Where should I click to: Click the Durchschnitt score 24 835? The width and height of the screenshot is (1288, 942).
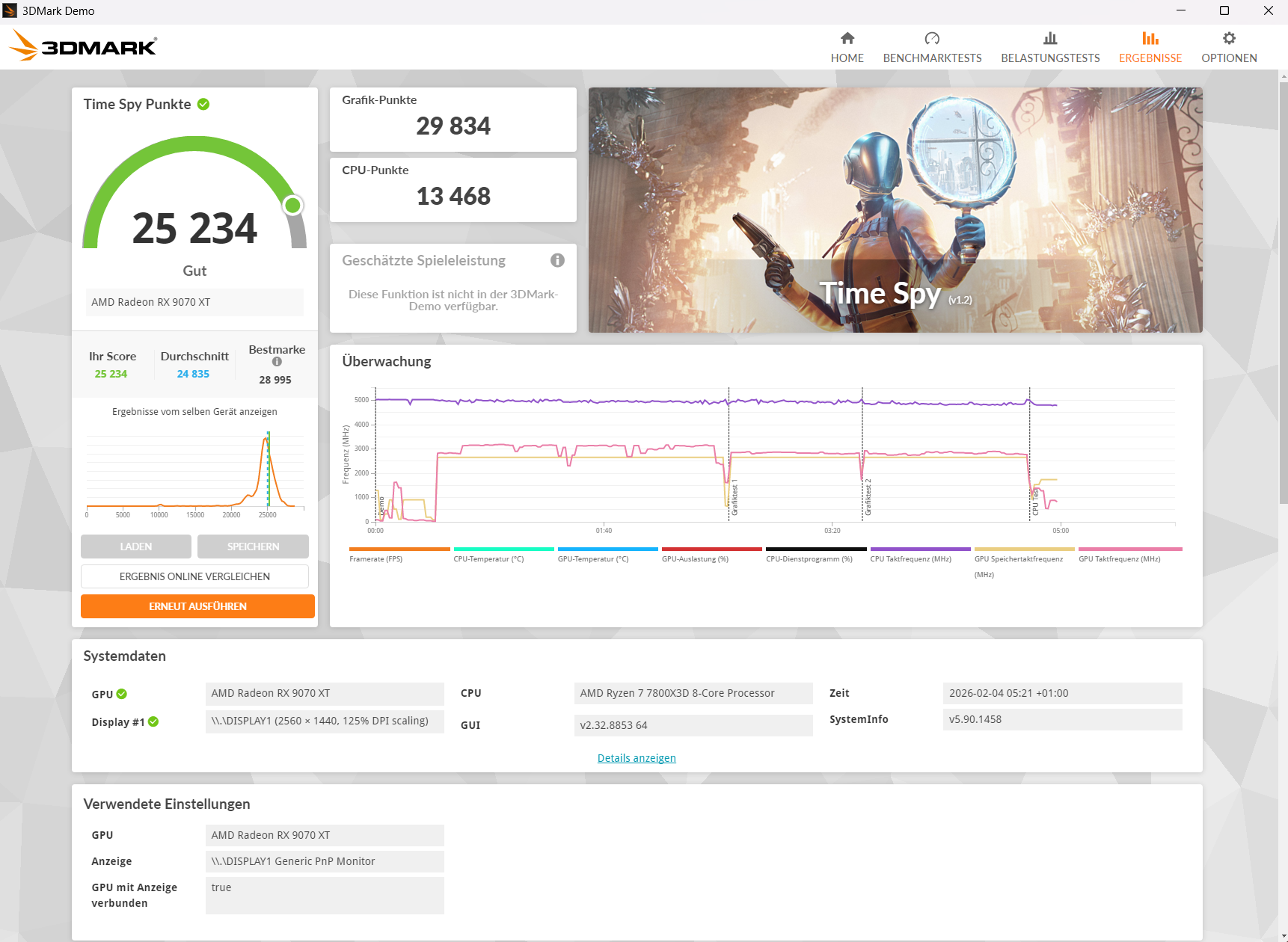[x=193, y=374]
